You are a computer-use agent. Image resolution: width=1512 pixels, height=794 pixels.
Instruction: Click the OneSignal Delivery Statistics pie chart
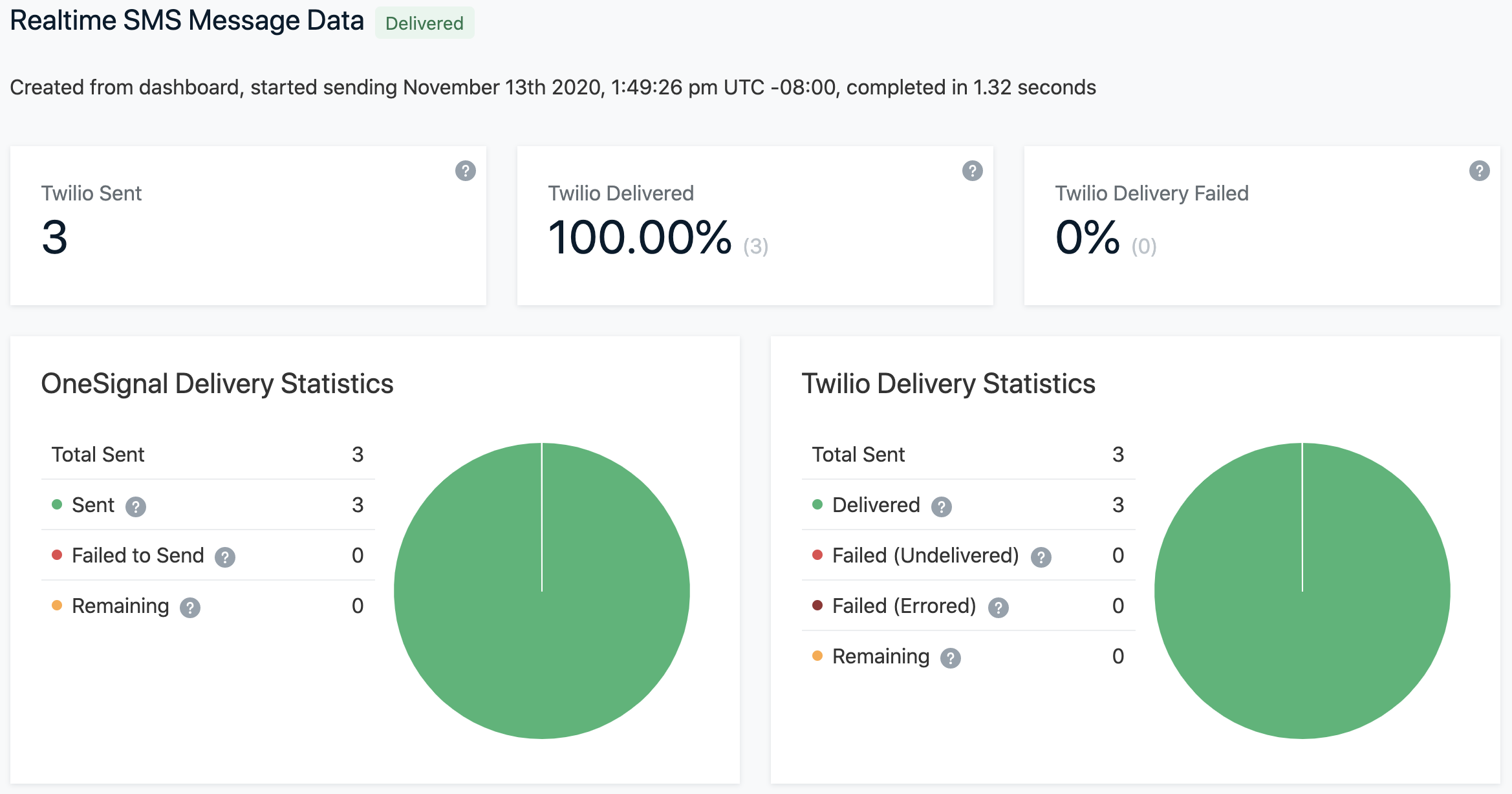pos(542,591)
